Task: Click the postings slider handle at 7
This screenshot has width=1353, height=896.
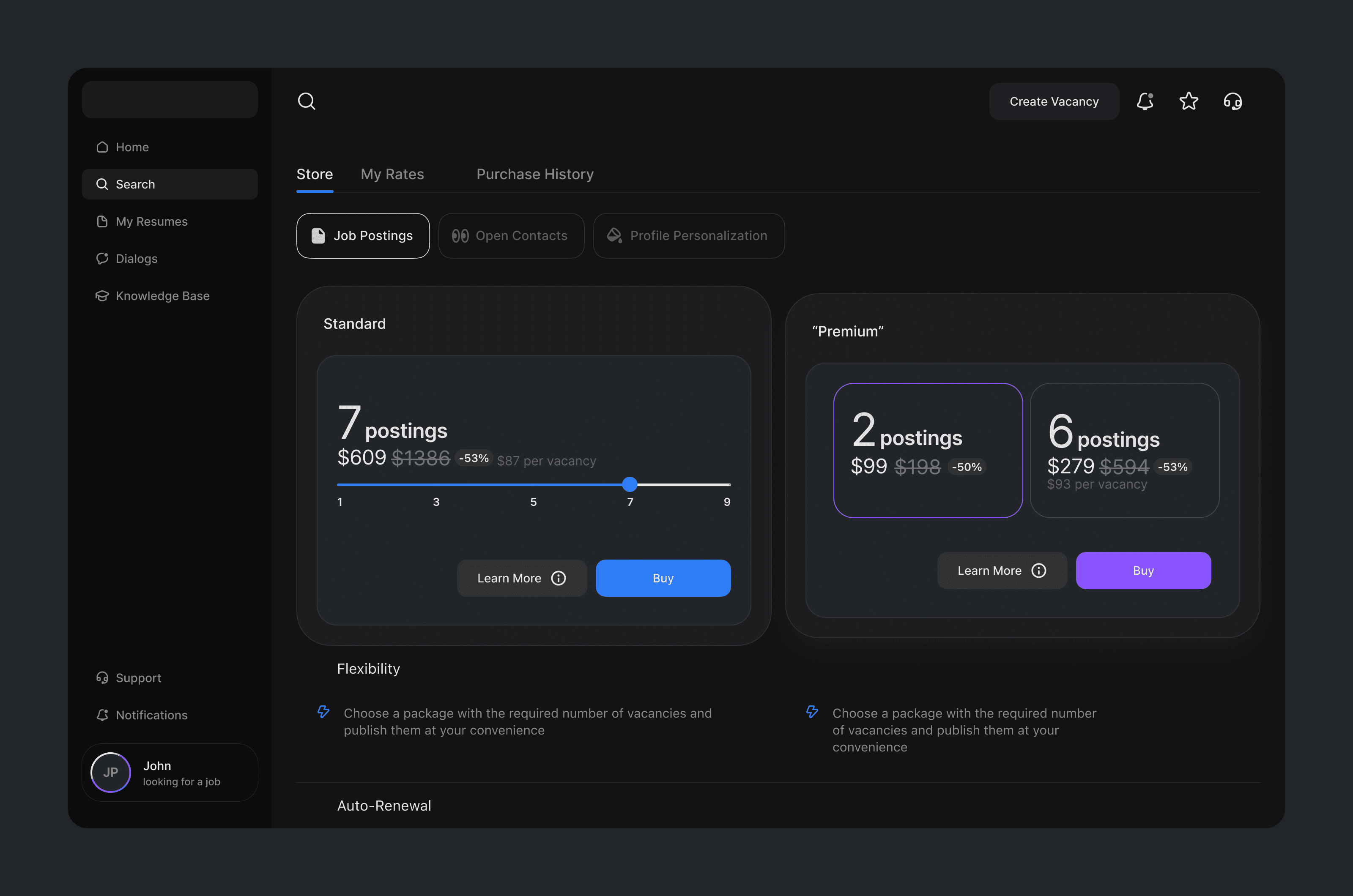Action: click(630, 485)
